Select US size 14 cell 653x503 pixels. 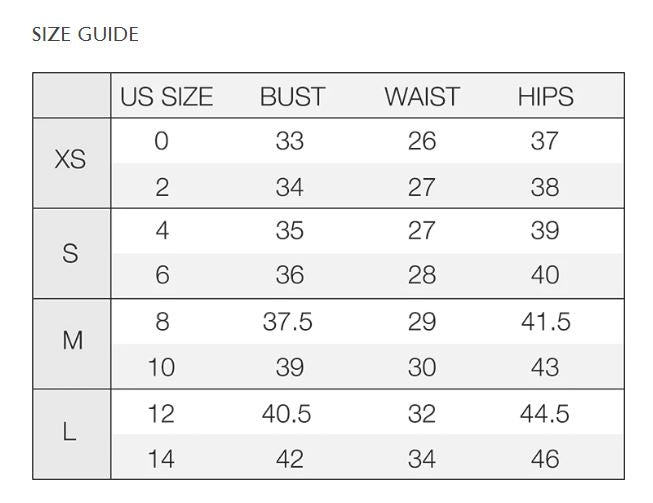pyautogui.click(x=161, y=459)
